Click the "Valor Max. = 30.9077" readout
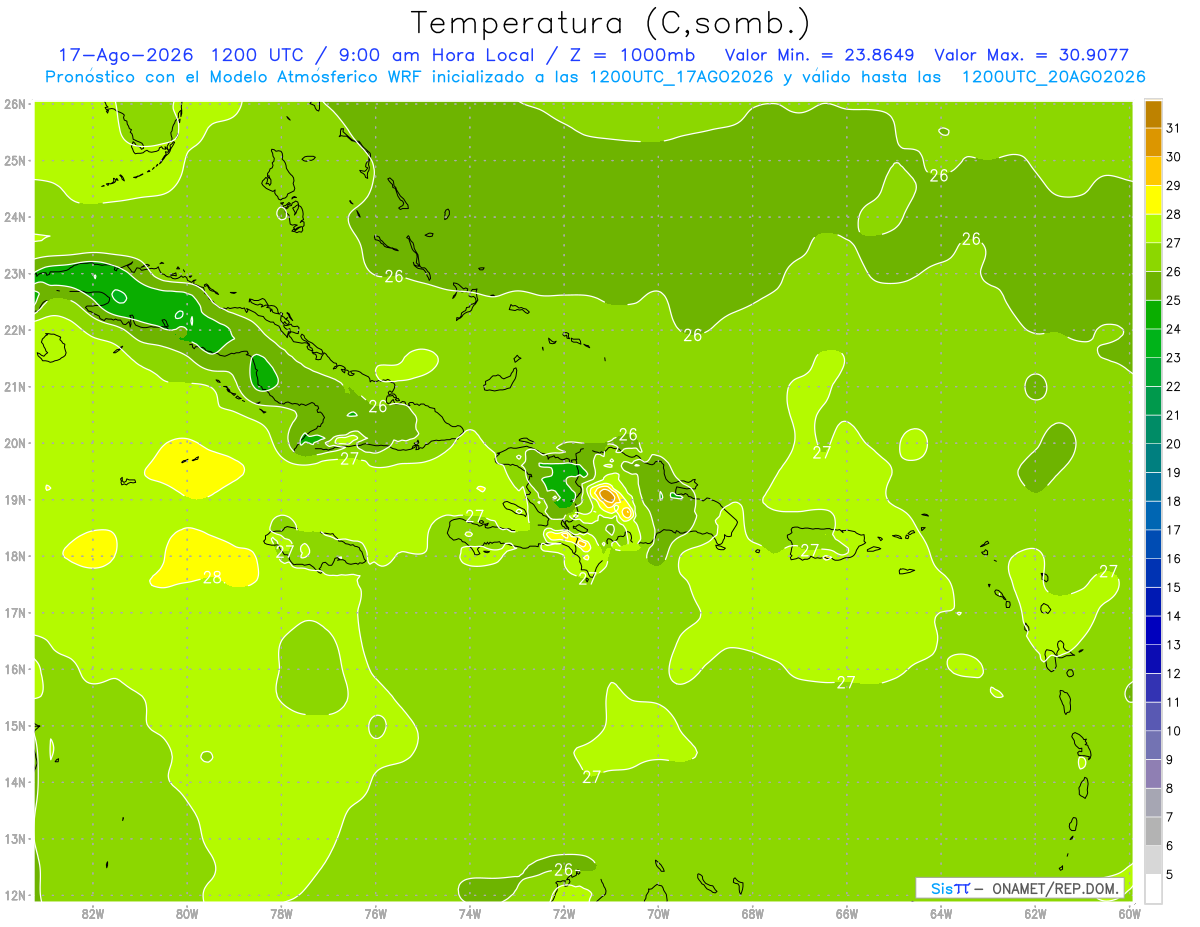Image resolution: width=1200 pixels, height=927 pixels. pyautogui.click(x=1031, y=55)
